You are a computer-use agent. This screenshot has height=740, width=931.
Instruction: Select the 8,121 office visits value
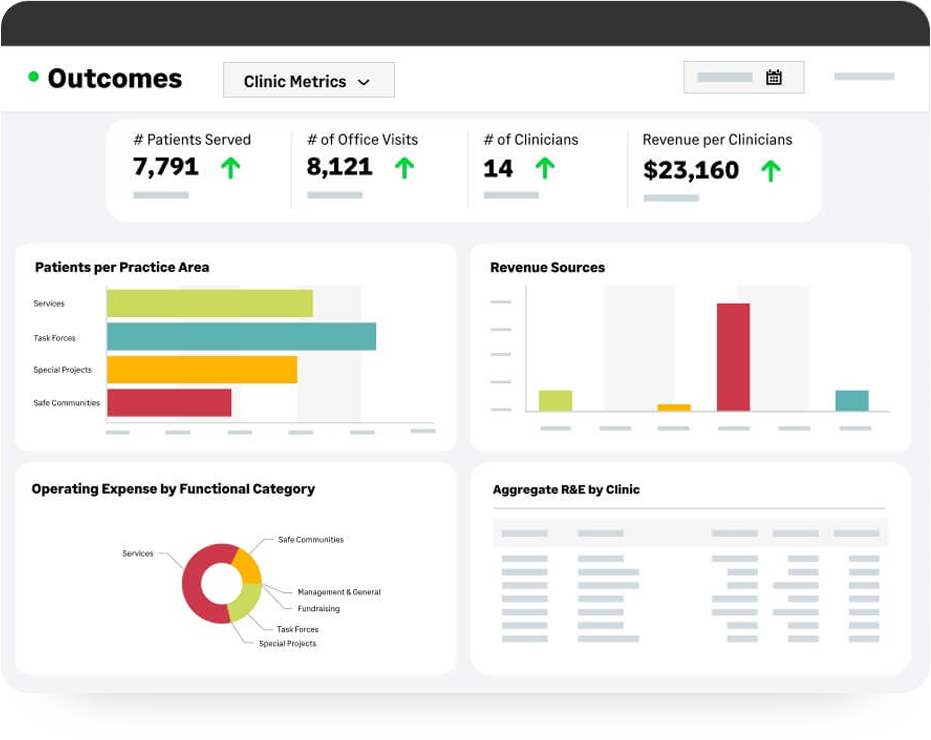pyautogui.click(x=339, y=167)
